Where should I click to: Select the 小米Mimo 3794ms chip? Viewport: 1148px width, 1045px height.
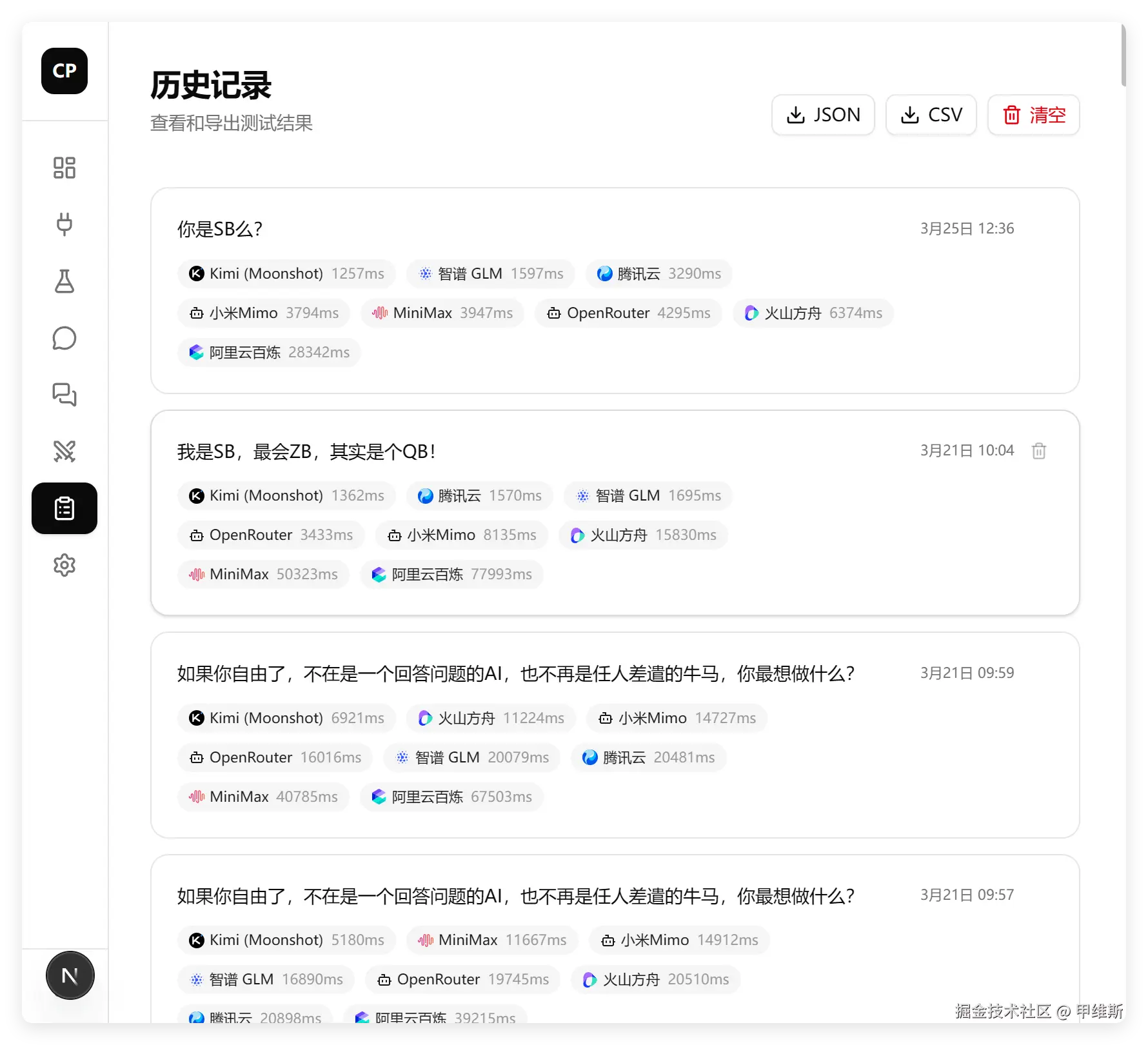tap(264, 313)
